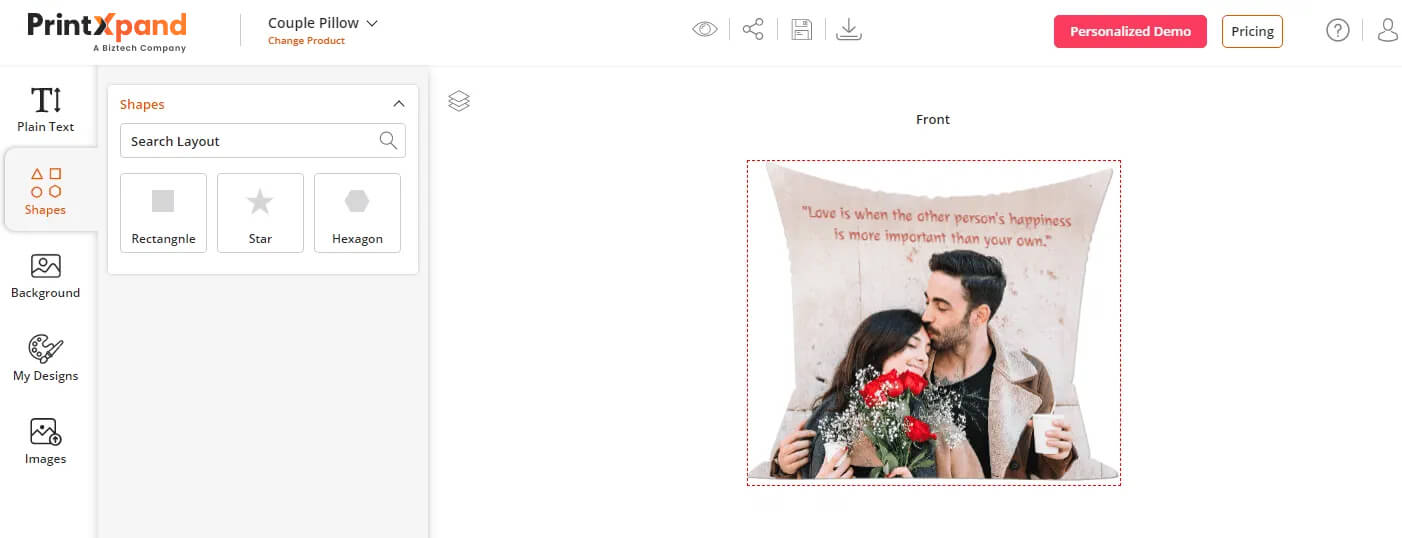Viewport: 1402px width, 538px height.
Task: Open the help question mark icon
Action: click(x=1338, y=30)
